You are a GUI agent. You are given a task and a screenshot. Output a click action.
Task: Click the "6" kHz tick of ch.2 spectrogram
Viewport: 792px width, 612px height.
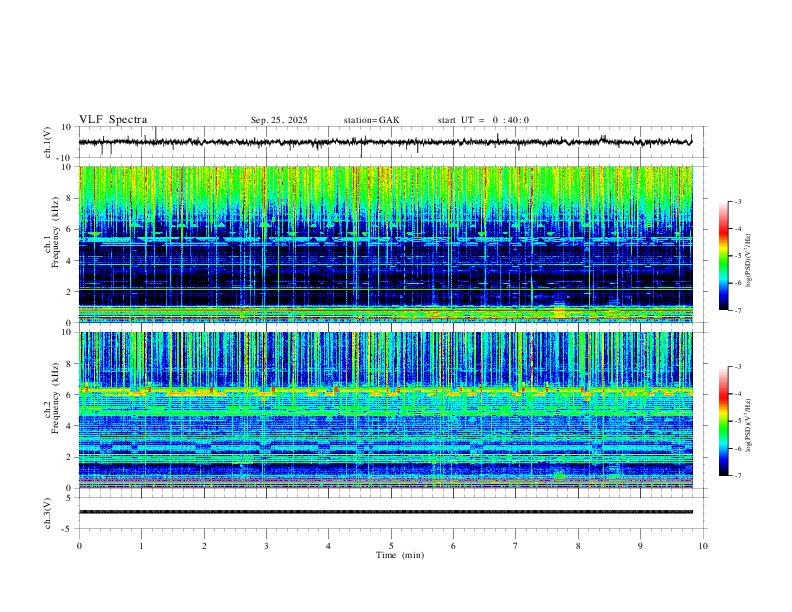point(69,394)
